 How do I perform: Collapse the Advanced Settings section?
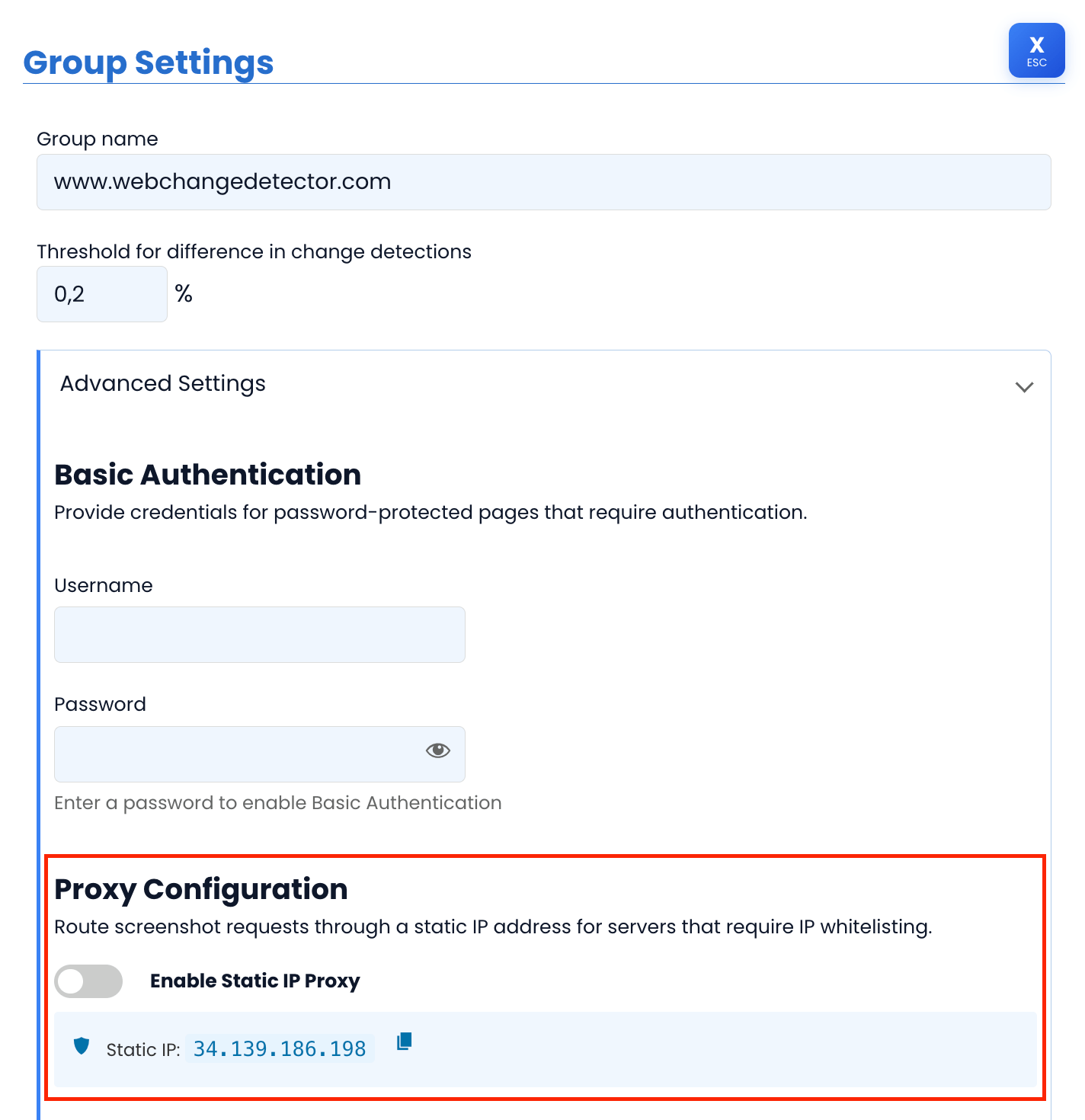[x=1024, y=387]
